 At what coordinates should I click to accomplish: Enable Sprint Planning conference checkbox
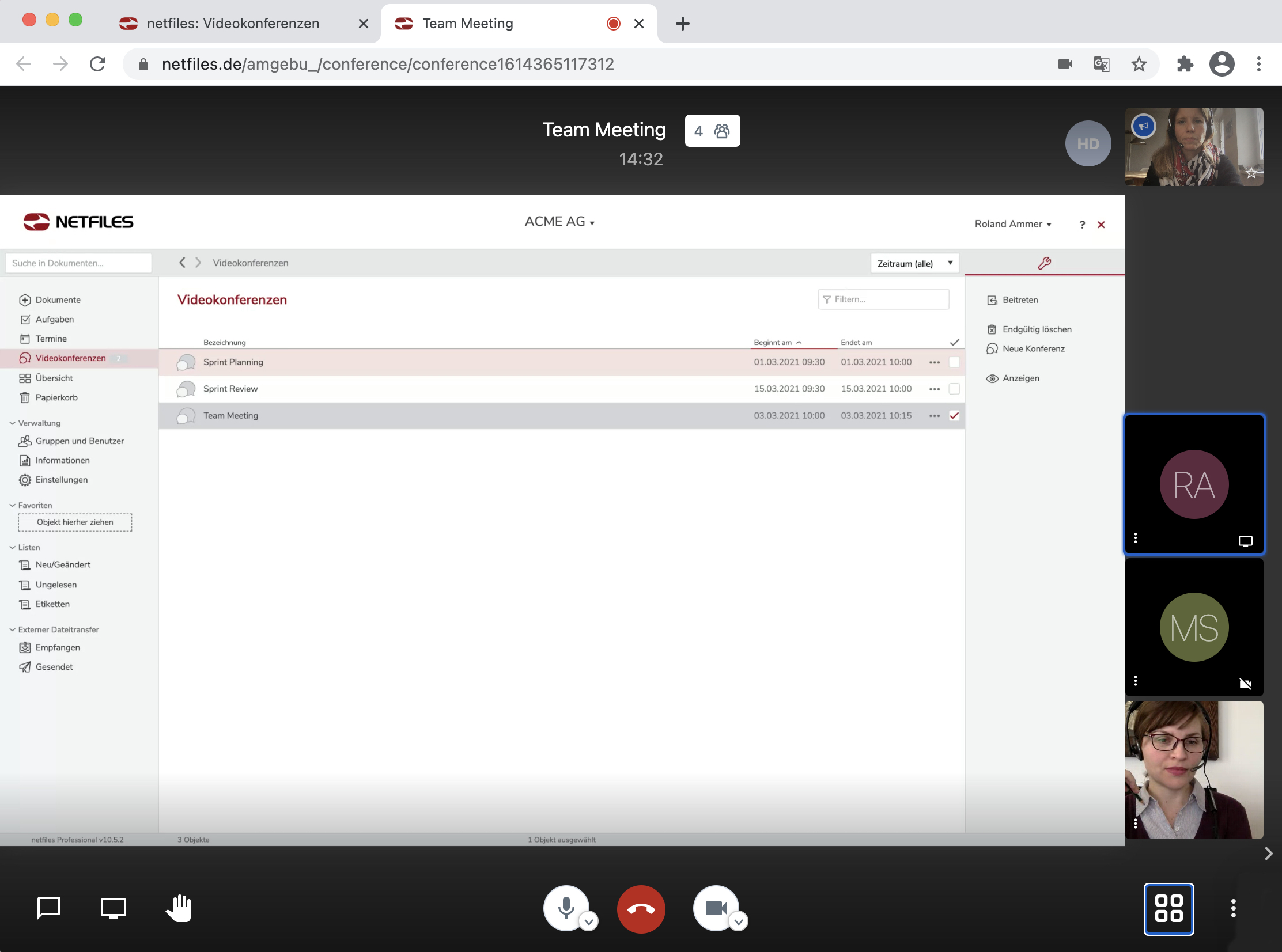click(952, 362)
